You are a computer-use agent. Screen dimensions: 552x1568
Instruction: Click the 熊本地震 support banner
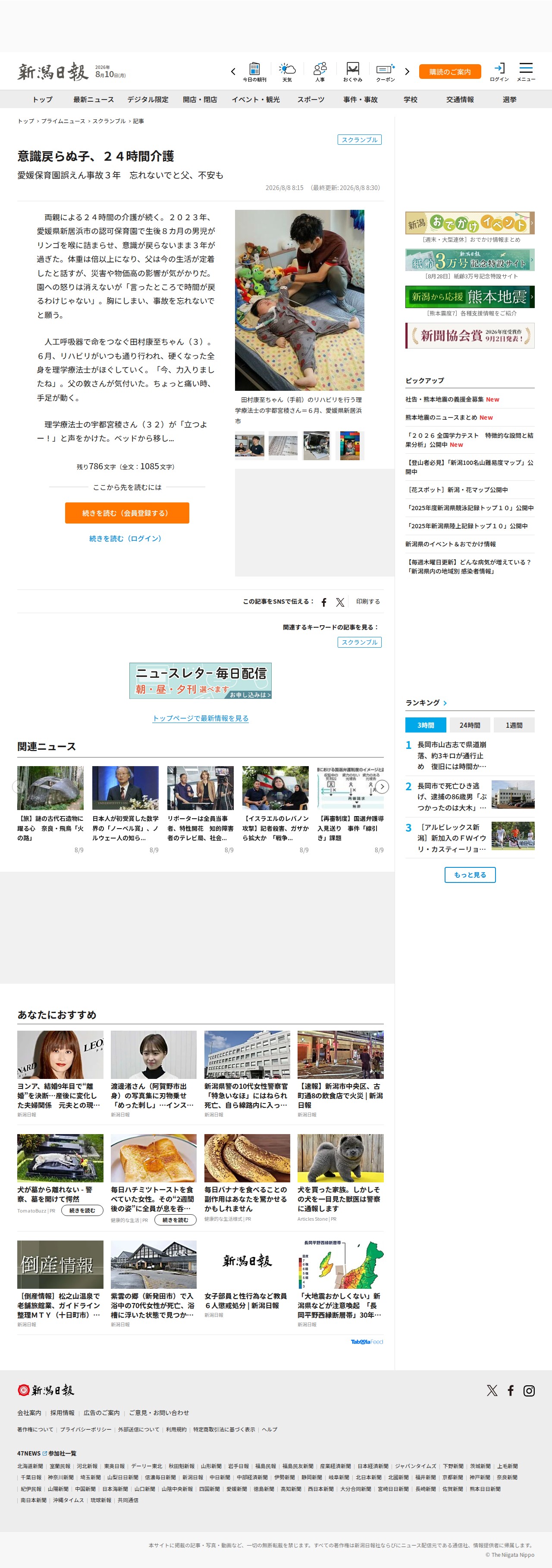pos(470,297)
